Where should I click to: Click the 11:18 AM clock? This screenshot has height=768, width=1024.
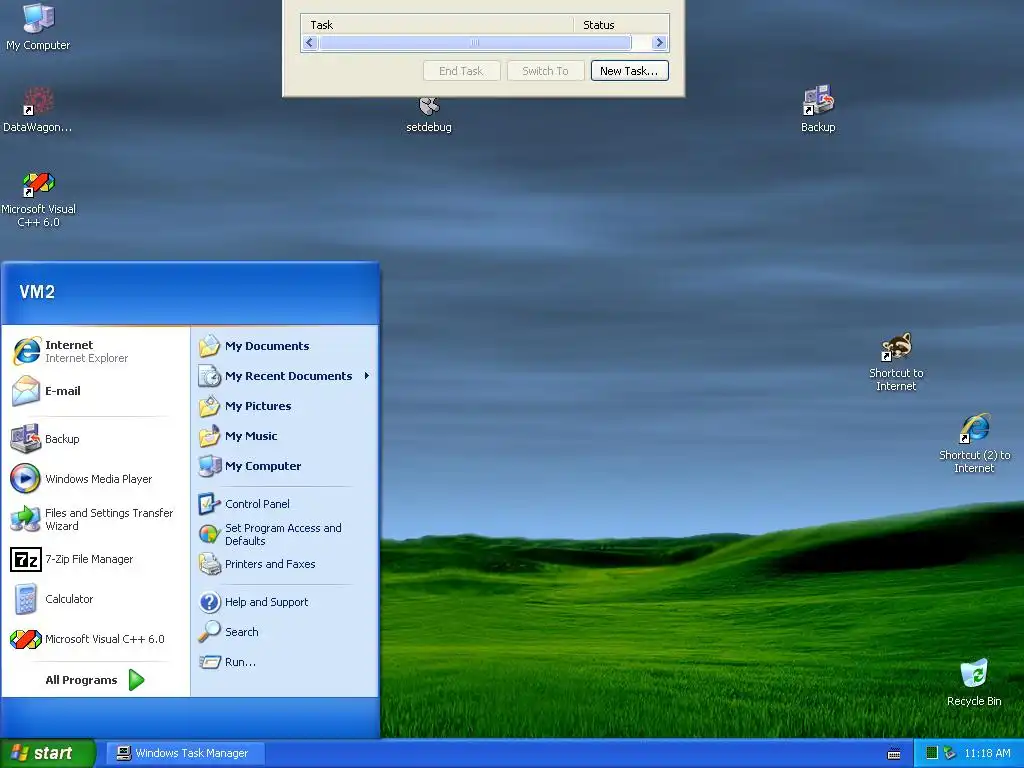987,753
